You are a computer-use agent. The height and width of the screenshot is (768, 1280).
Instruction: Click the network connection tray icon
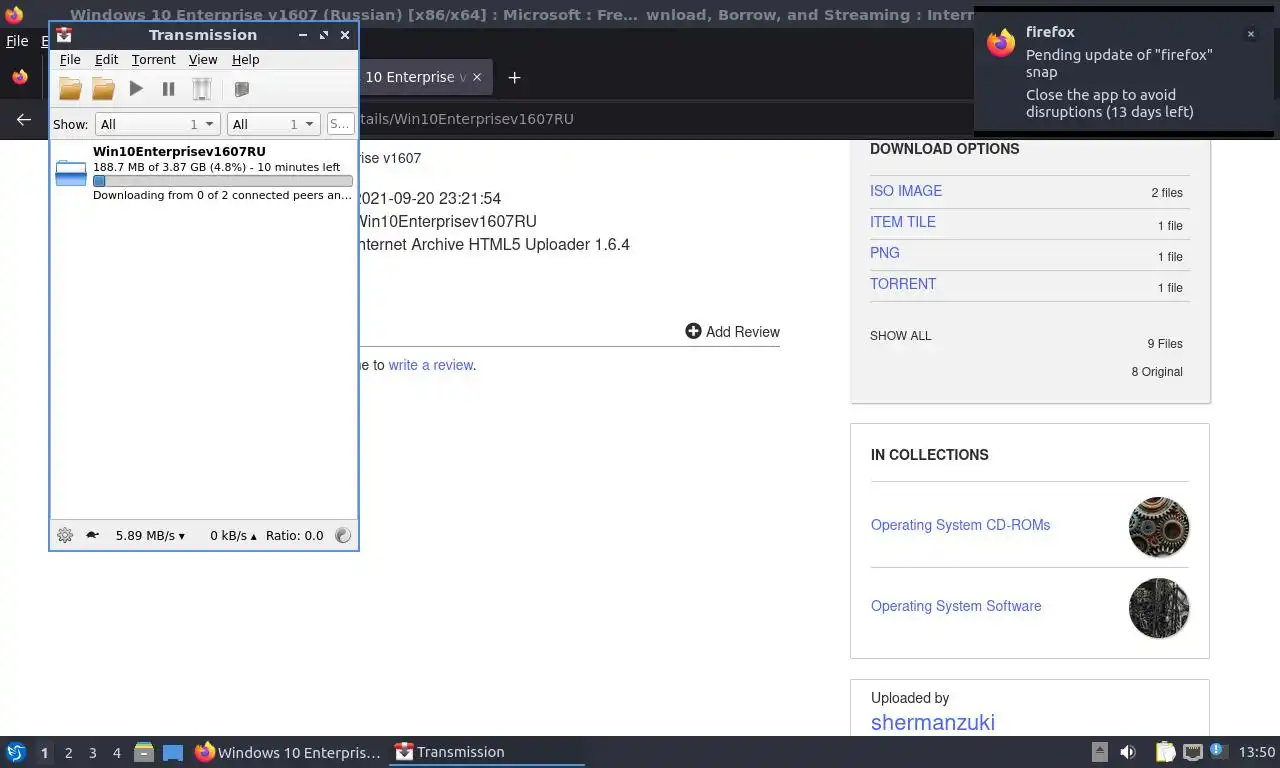point(1193,752)
